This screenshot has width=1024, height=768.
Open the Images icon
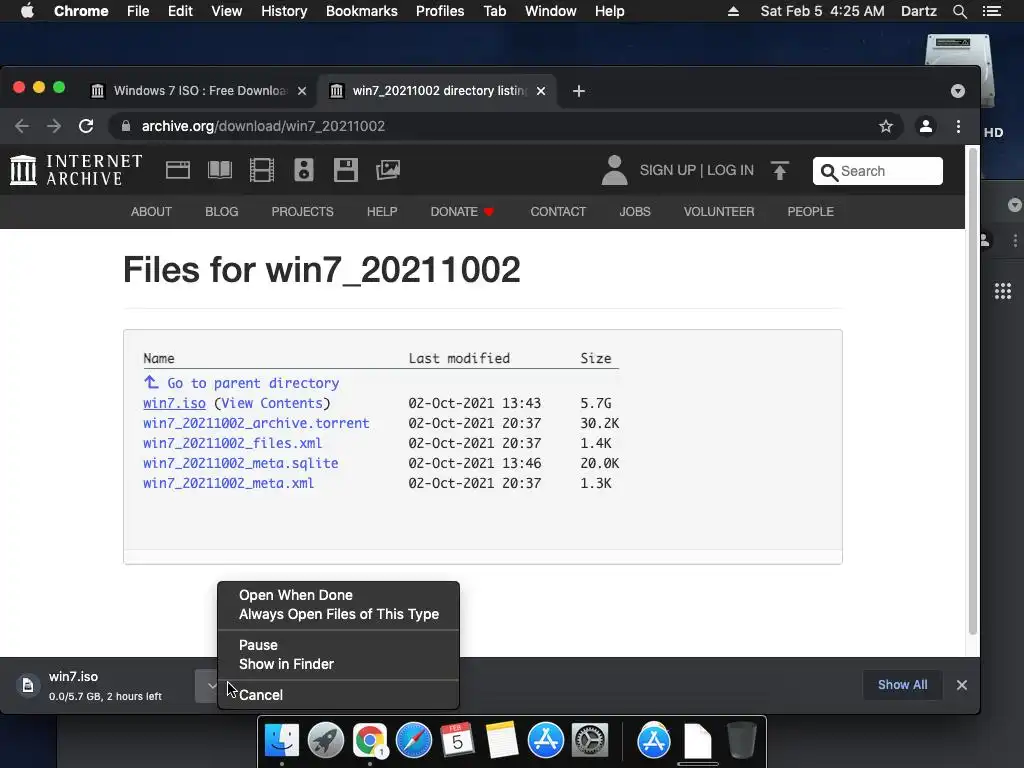point(388,170)
